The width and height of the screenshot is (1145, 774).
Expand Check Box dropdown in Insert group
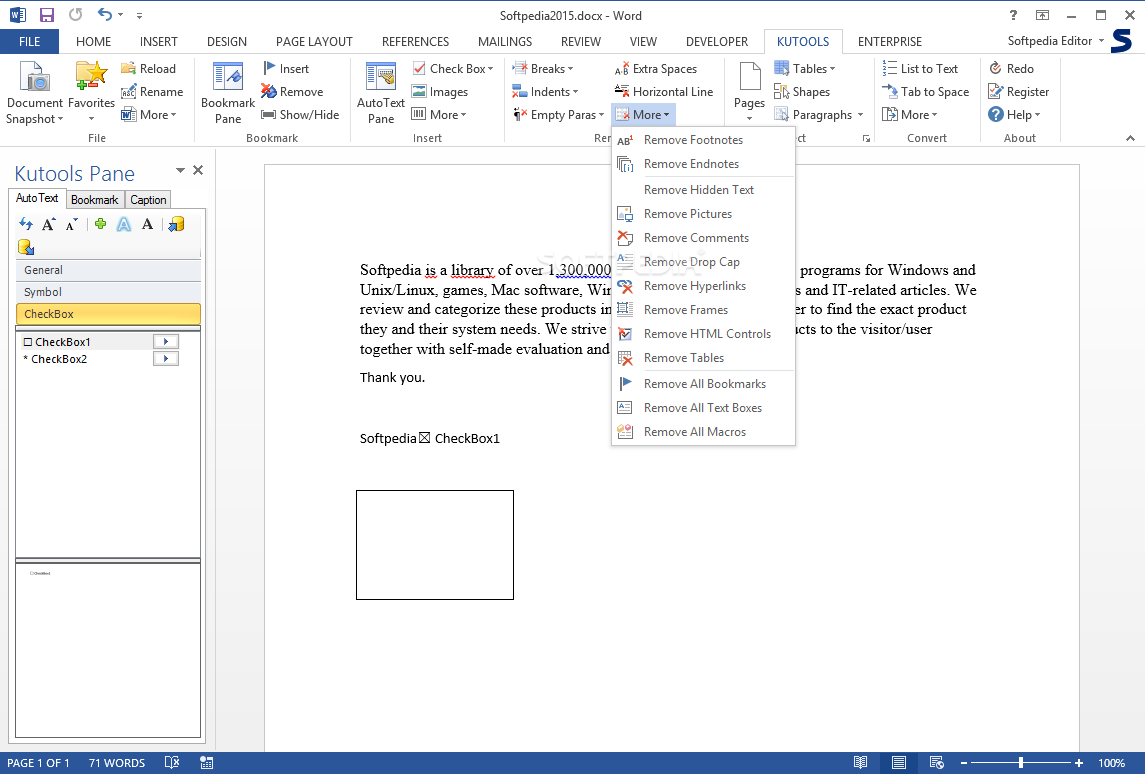[x=491, y=69]
